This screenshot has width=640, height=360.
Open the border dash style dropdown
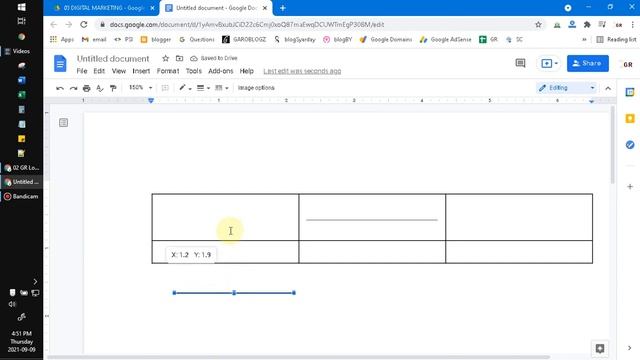(222, 88)
